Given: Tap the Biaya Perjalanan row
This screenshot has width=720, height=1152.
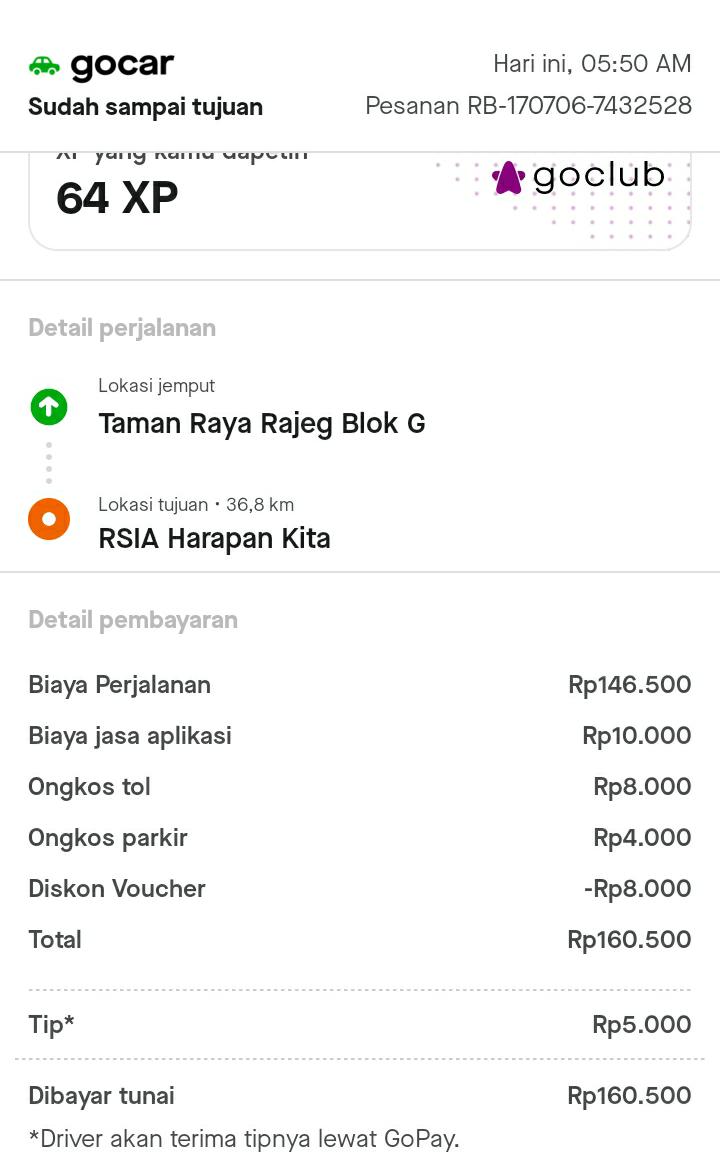Looking at the screenshot, I should (x=360, y=685).
